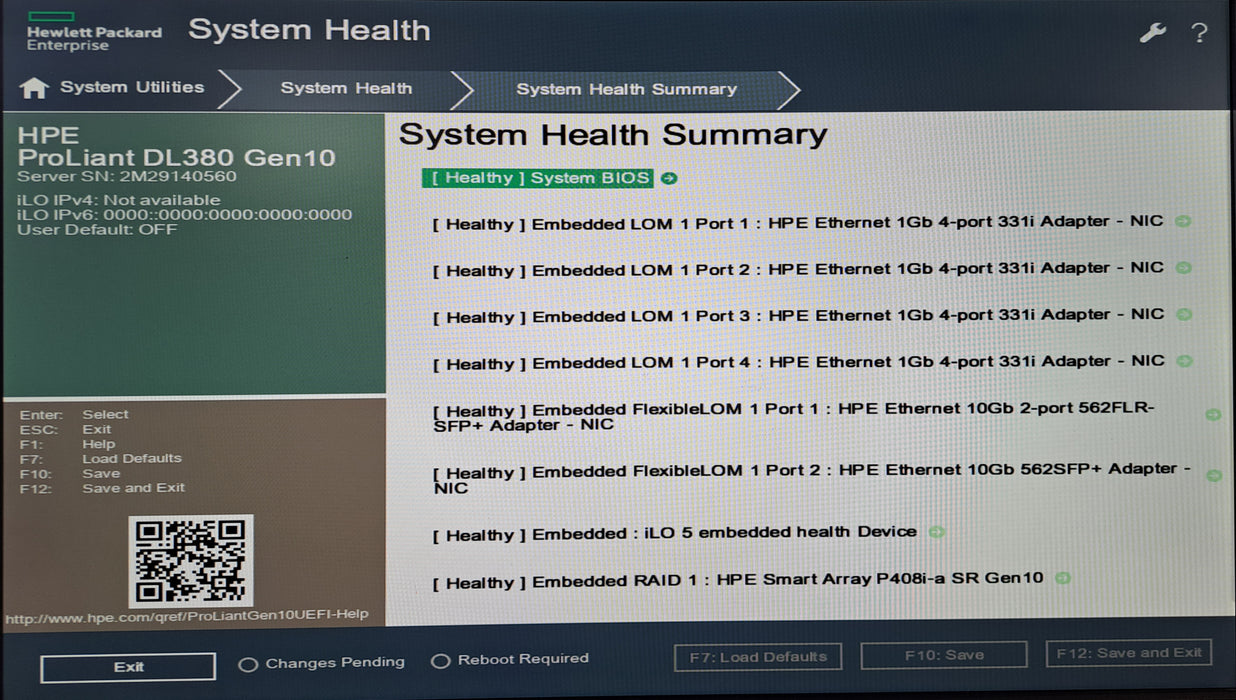Click F12: Save and Exit button
The image size is (1236, 700).
click(1129, 653)
